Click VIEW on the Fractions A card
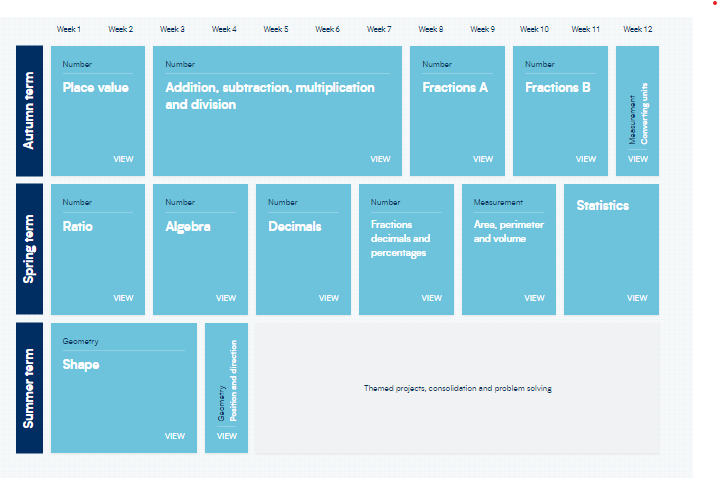The height and width of the screenshot is (478, 718). (x=483, y=159)
